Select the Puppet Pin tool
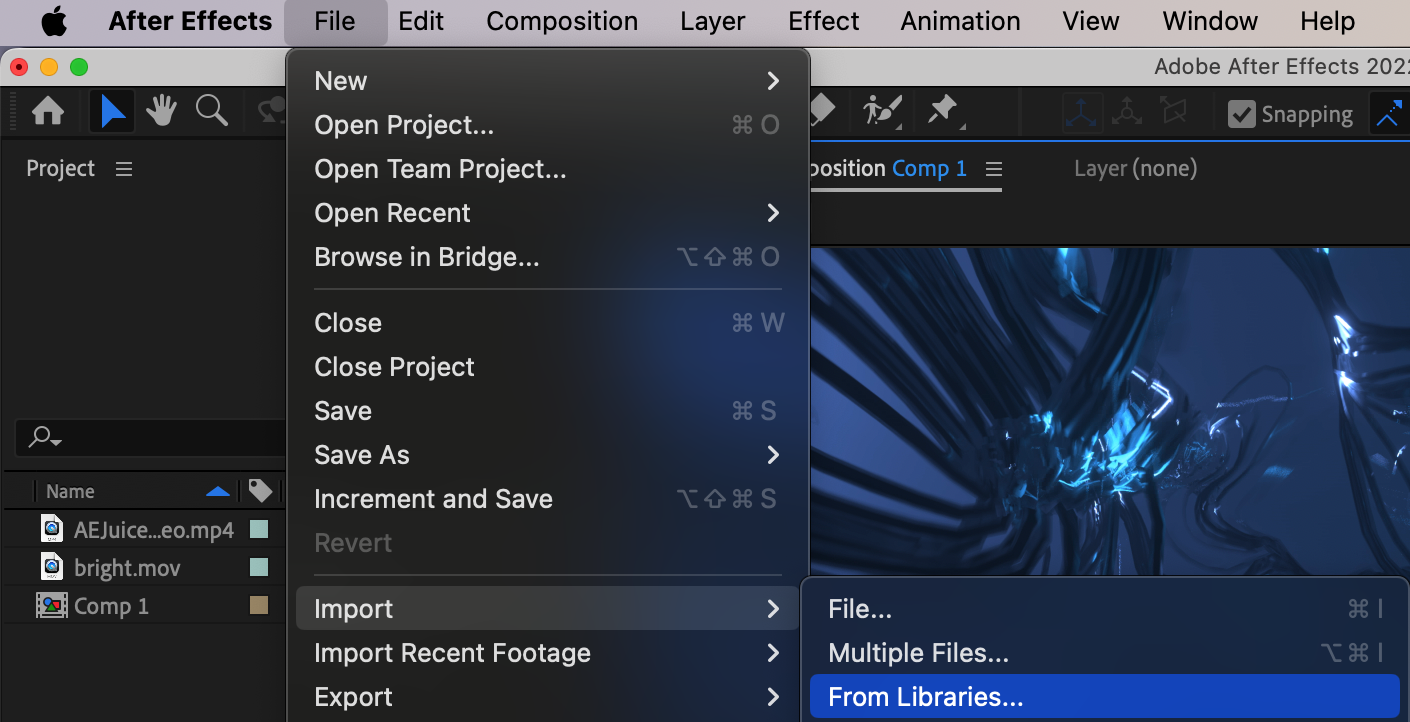 (942, 110)
